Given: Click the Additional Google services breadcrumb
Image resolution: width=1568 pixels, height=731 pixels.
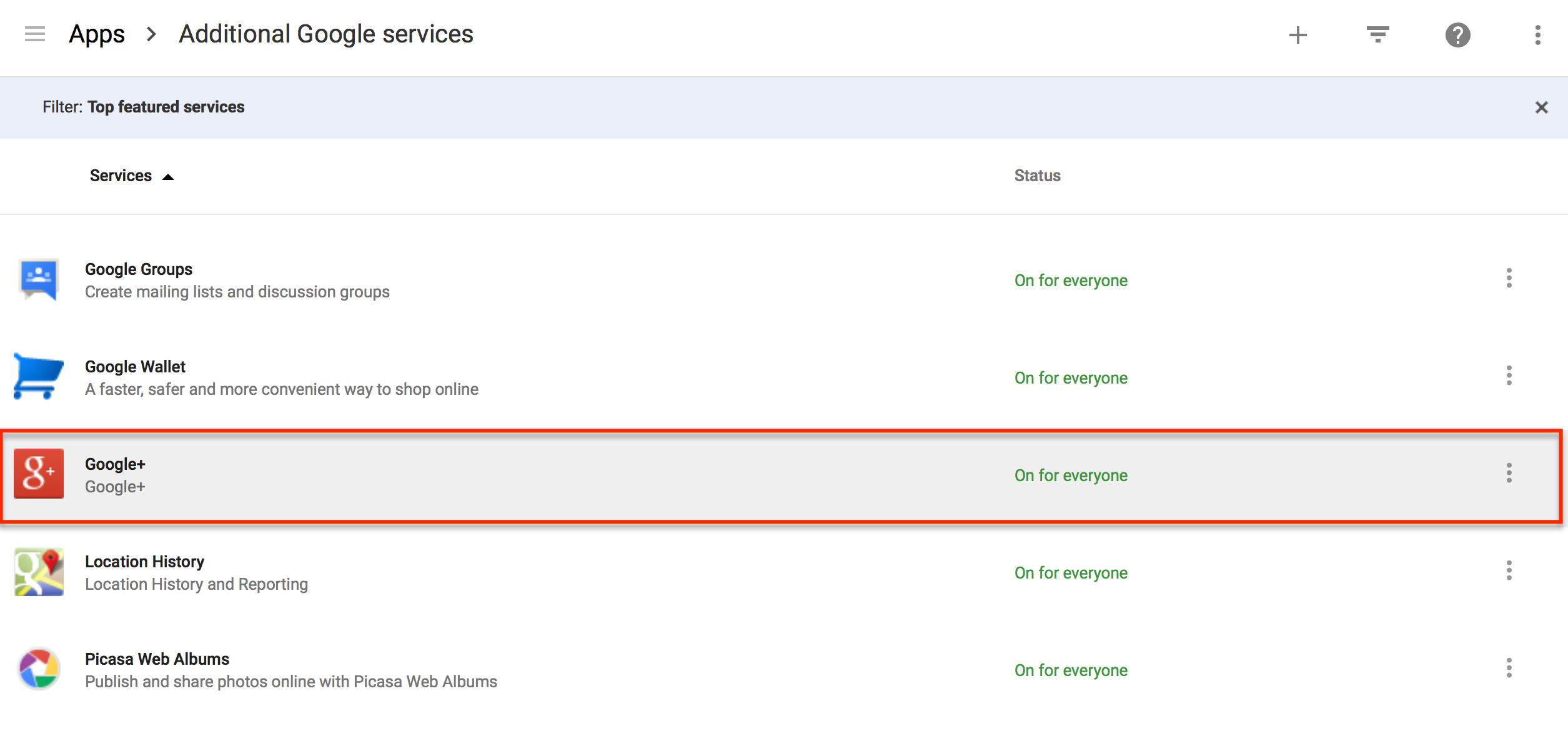Looking at the screenshot, I should (326, 34).
